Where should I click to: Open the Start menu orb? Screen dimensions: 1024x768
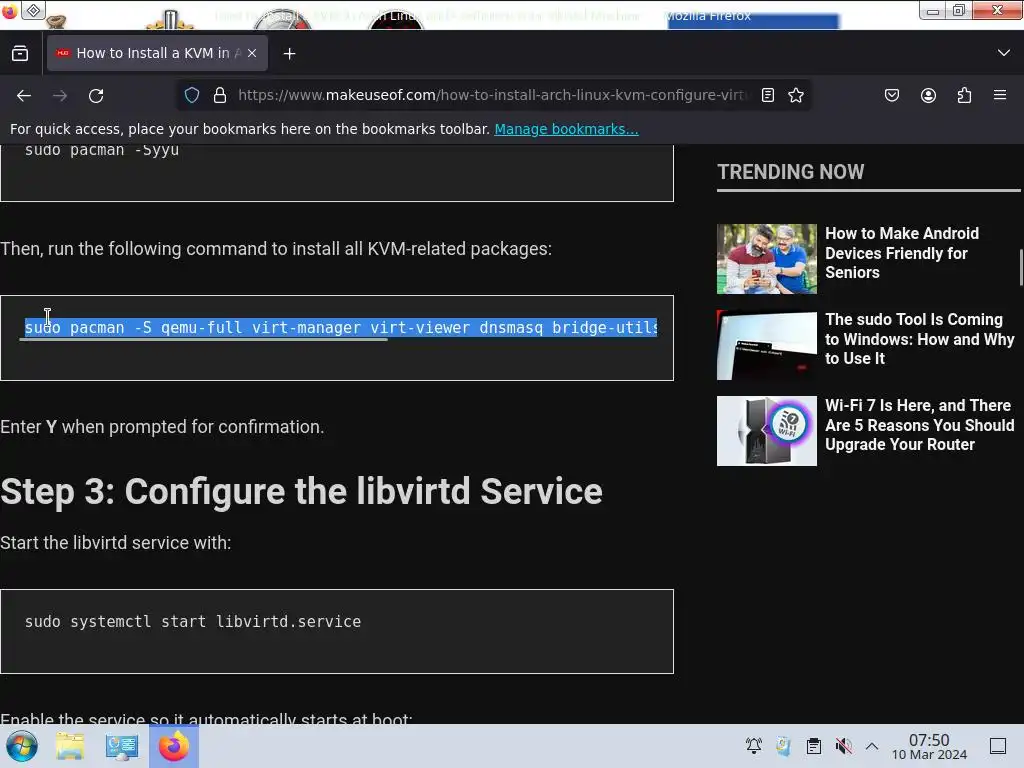point(22,746)
